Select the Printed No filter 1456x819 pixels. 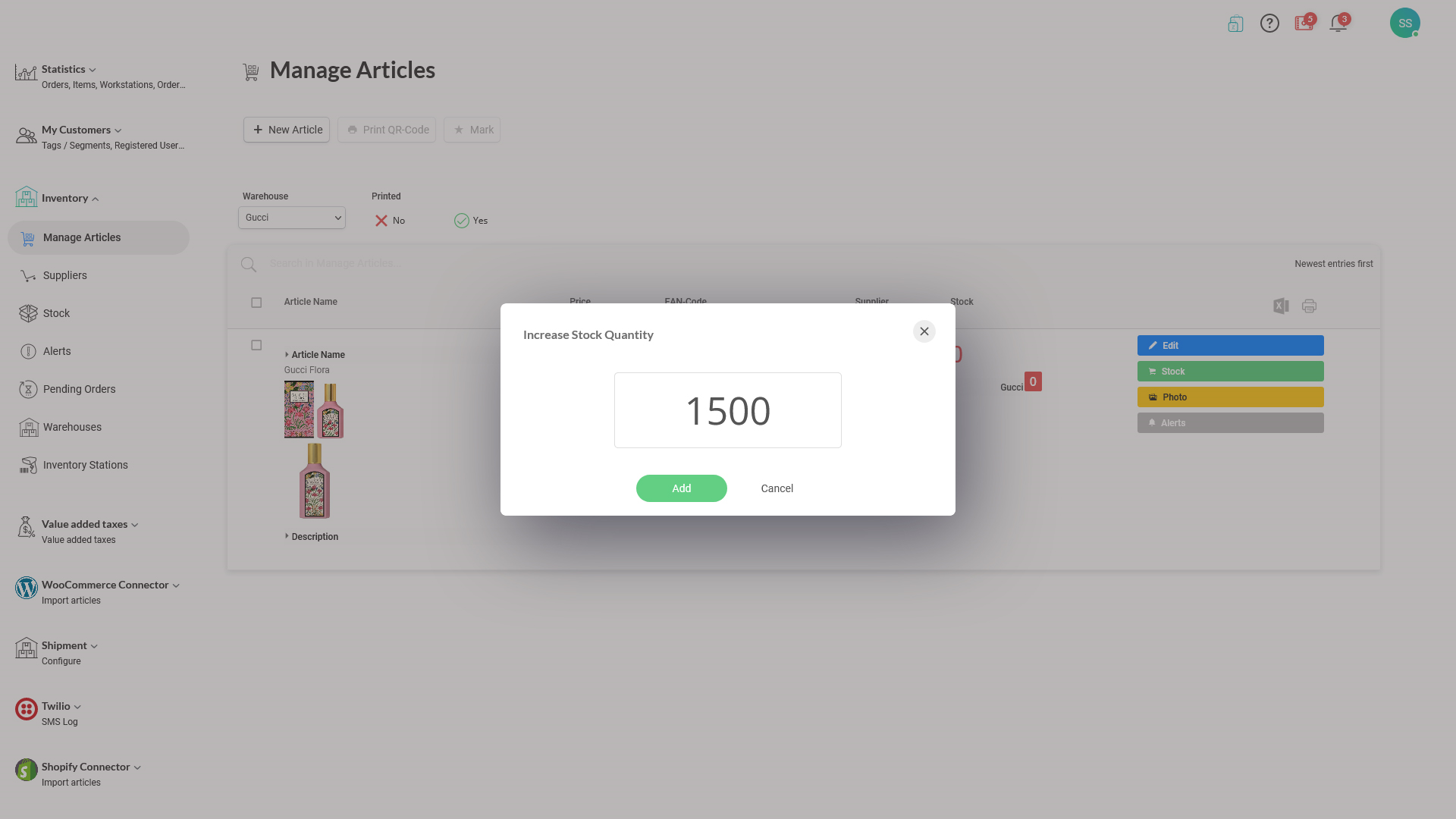coord(390,221)
